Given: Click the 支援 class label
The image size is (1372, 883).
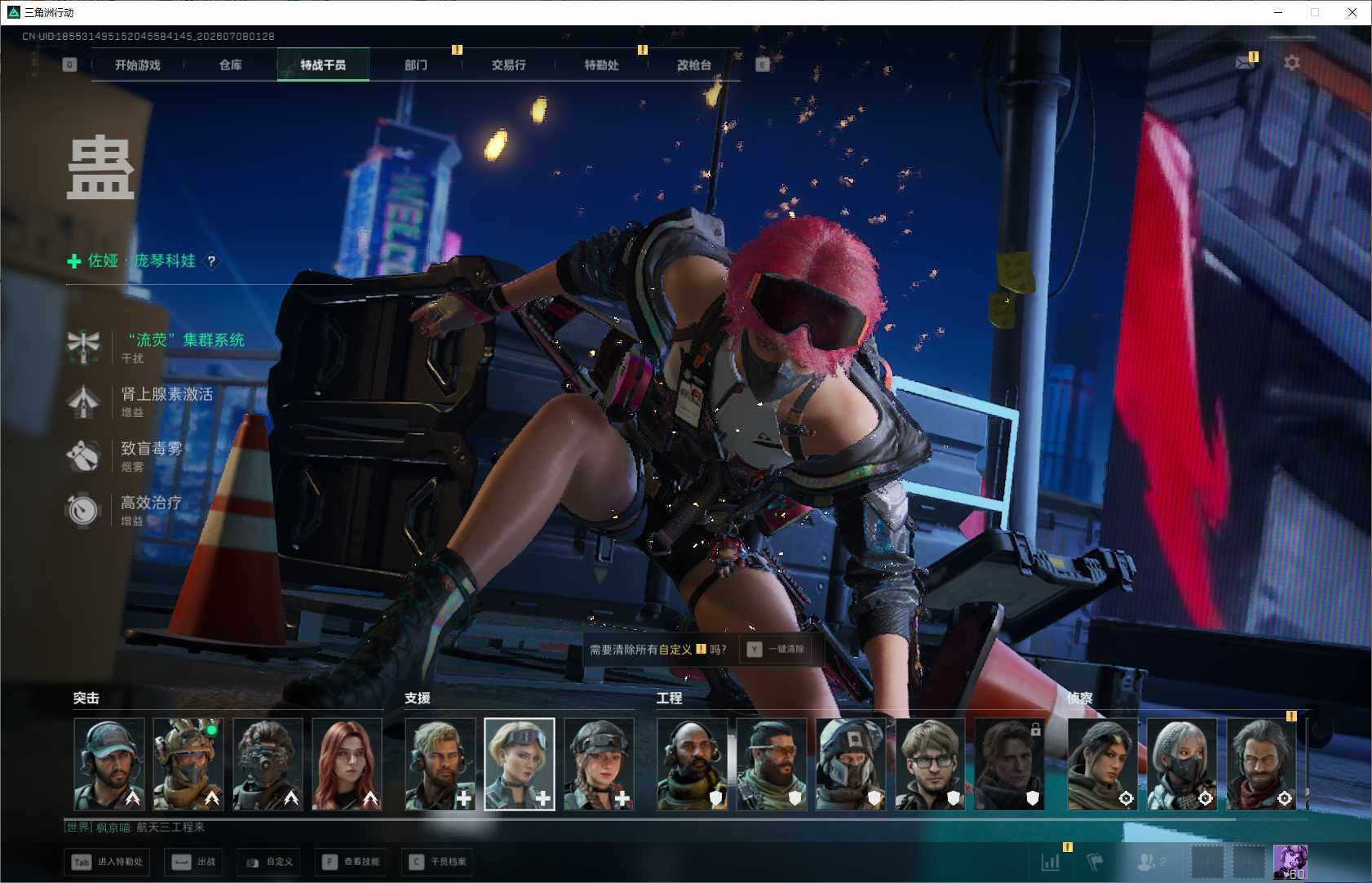Looking at the screenshot, I should click(x=418, y=699).
